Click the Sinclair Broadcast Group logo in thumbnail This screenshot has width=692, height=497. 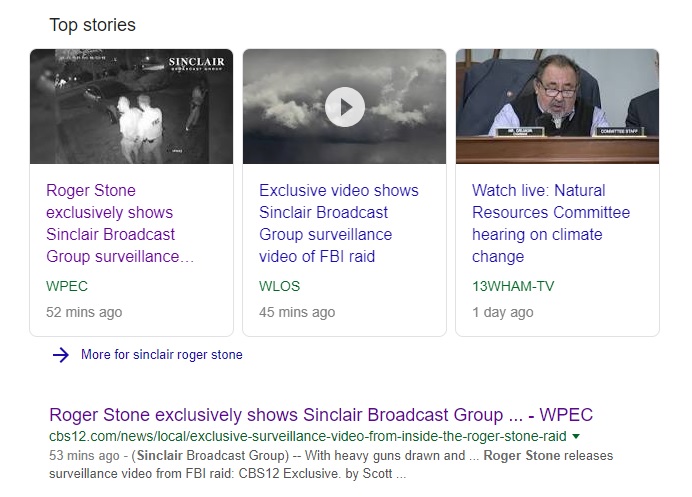(197, 65)
